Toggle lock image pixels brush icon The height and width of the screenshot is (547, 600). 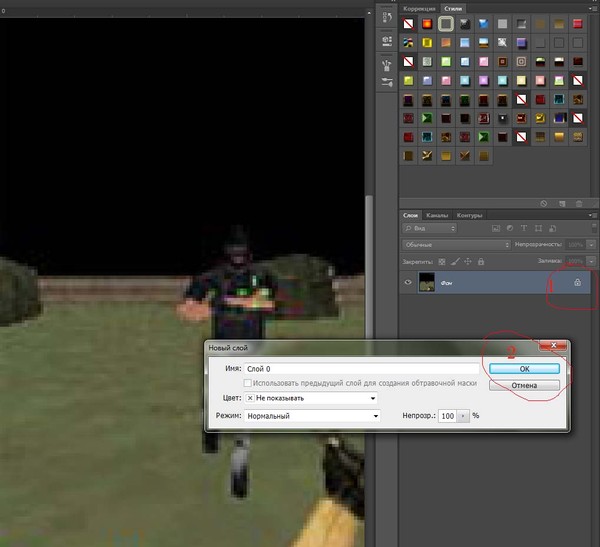(x=455, y=261)
